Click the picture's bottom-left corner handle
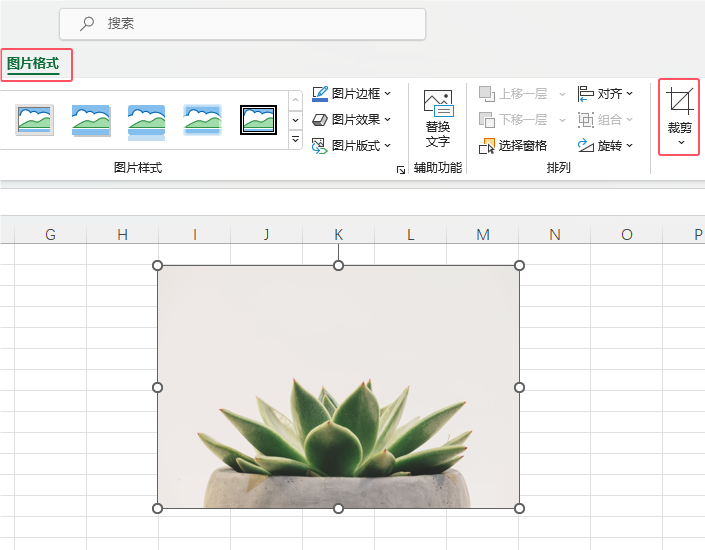 [x=157, y=508]
